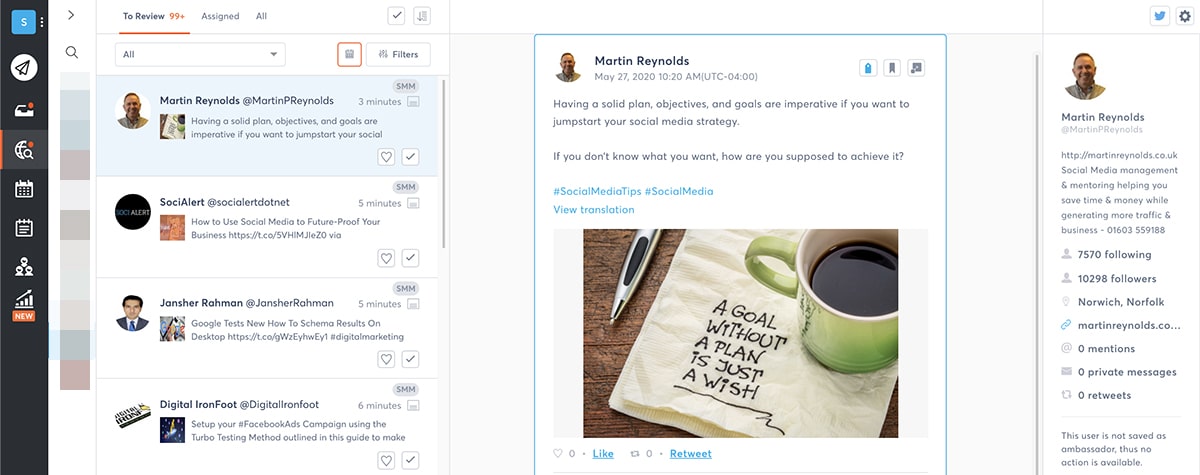Open the inbox tray icon in sidebar
The image size is (1200, 475).
(x=24, y=110)
